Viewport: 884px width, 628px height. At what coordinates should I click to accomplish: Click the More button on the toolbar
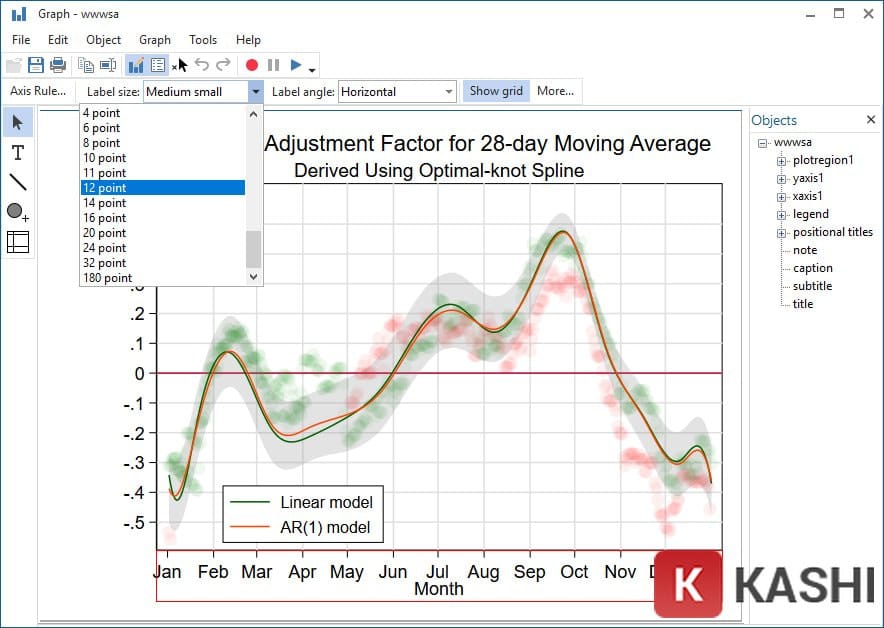point(556,90)
